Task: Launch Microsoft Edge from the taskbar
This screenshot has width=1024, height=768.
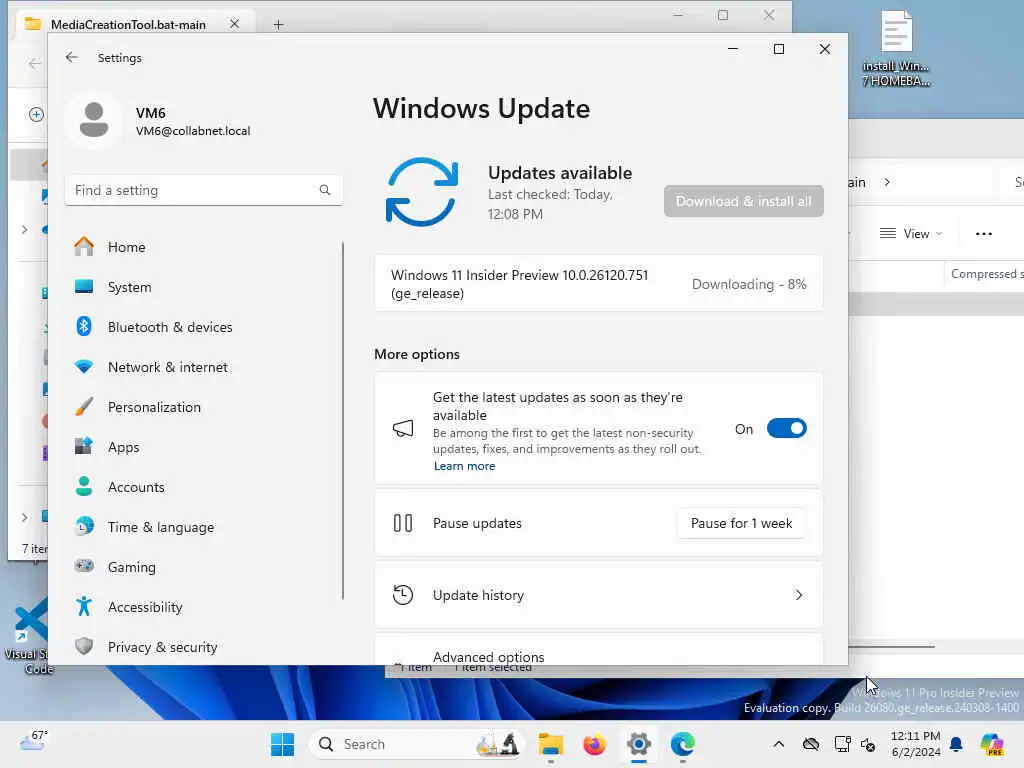Action: point(682,744)
